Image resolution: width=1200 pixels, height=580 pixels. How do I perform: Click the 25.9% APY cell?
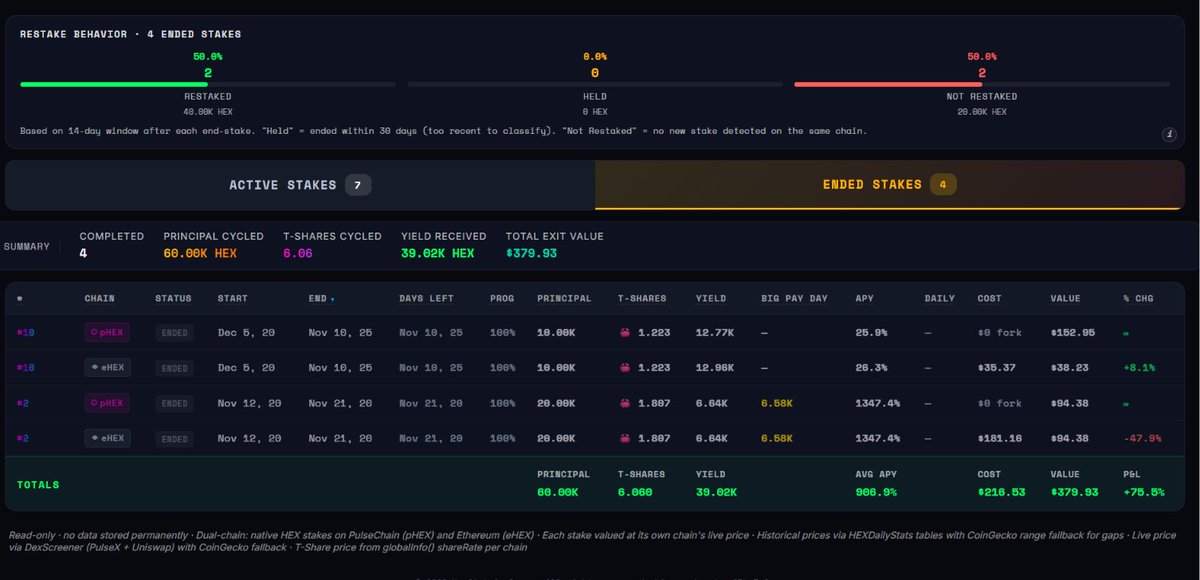point(872,333)
